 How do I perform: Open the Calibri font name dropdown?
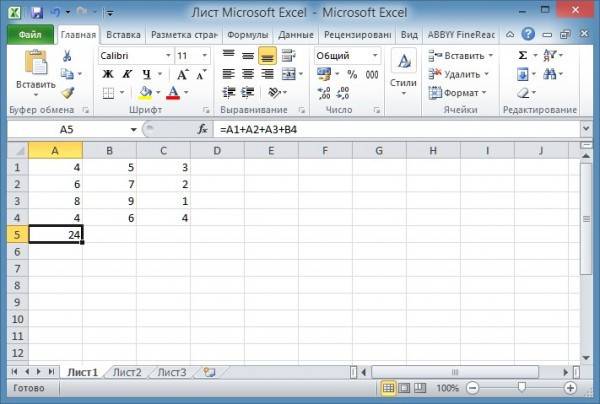[x=164, y=56]
